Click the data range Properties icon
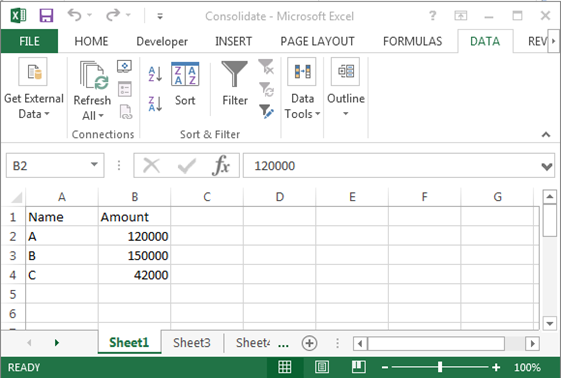The width and height of the screenshot is (561, 378). 125,89
